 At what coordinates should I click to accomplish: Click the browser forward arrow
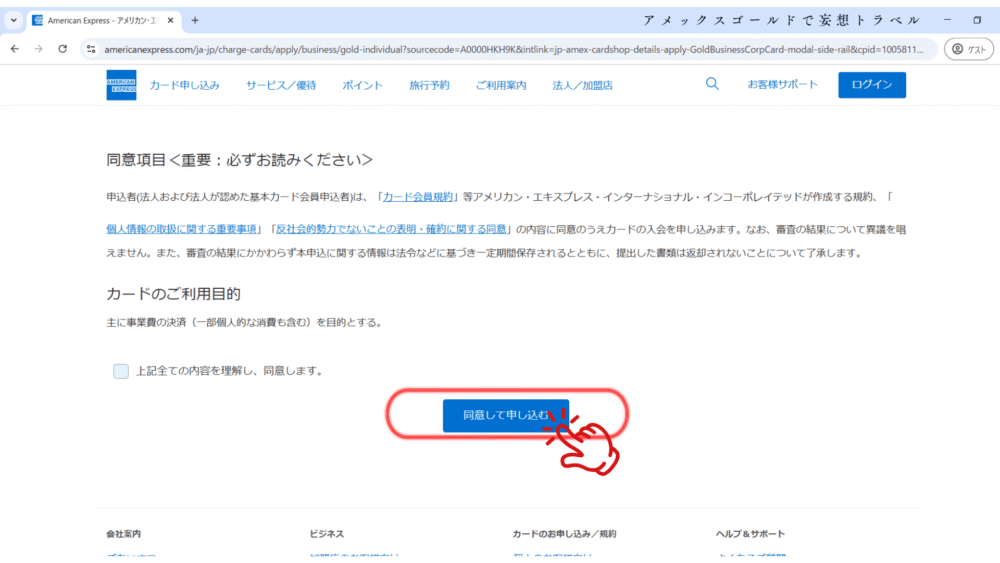pos(38,49)
